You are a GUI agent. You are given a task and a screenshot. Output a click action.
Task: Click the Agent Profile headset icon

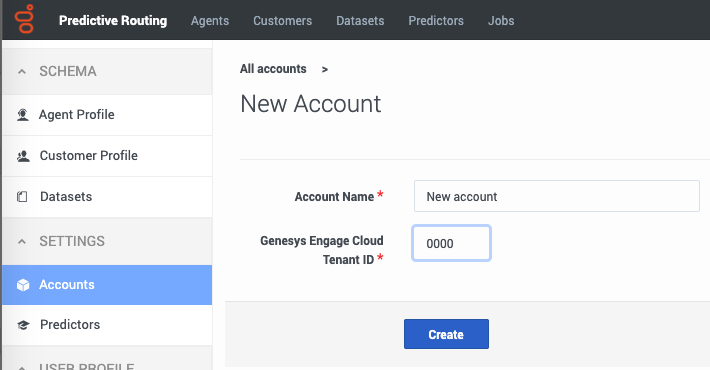(x=23, y=115)
